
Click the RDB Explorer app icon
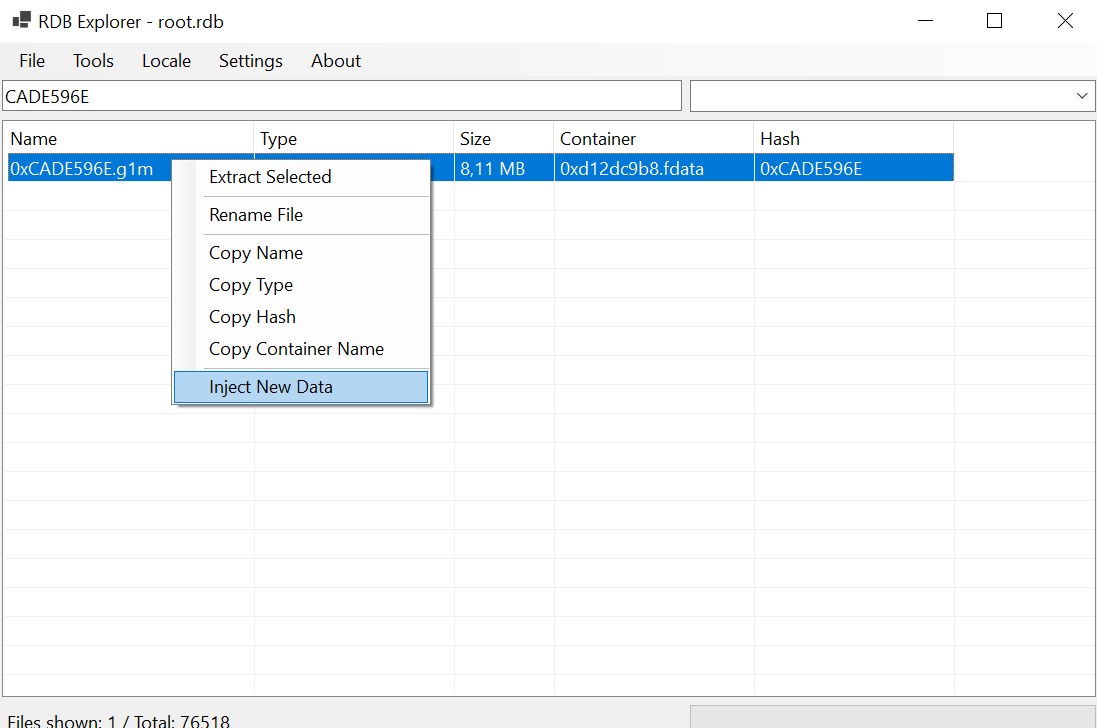[x=21, y=20]
